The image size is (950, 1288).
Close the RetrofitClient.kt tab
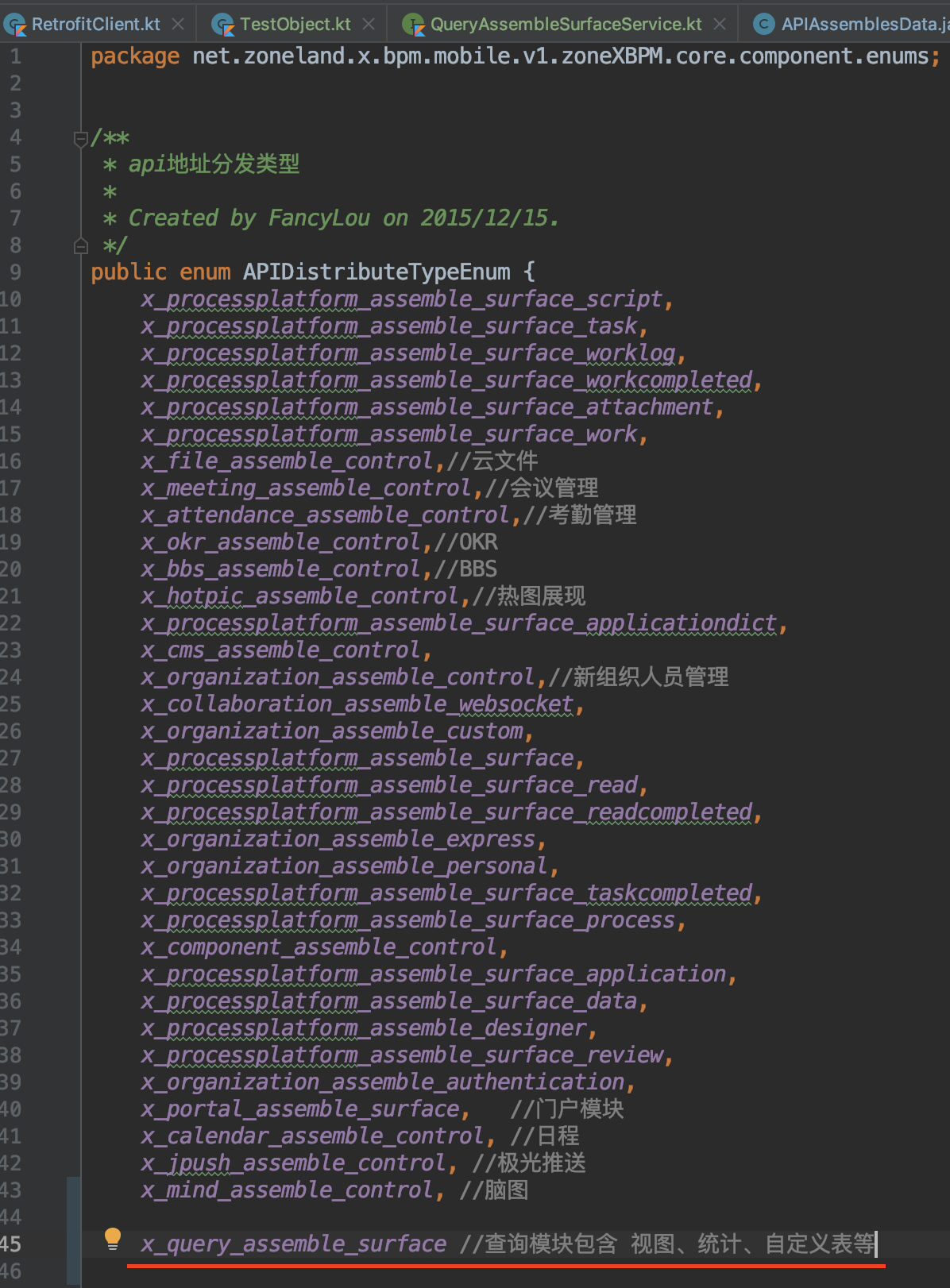(x=179, y=25)
